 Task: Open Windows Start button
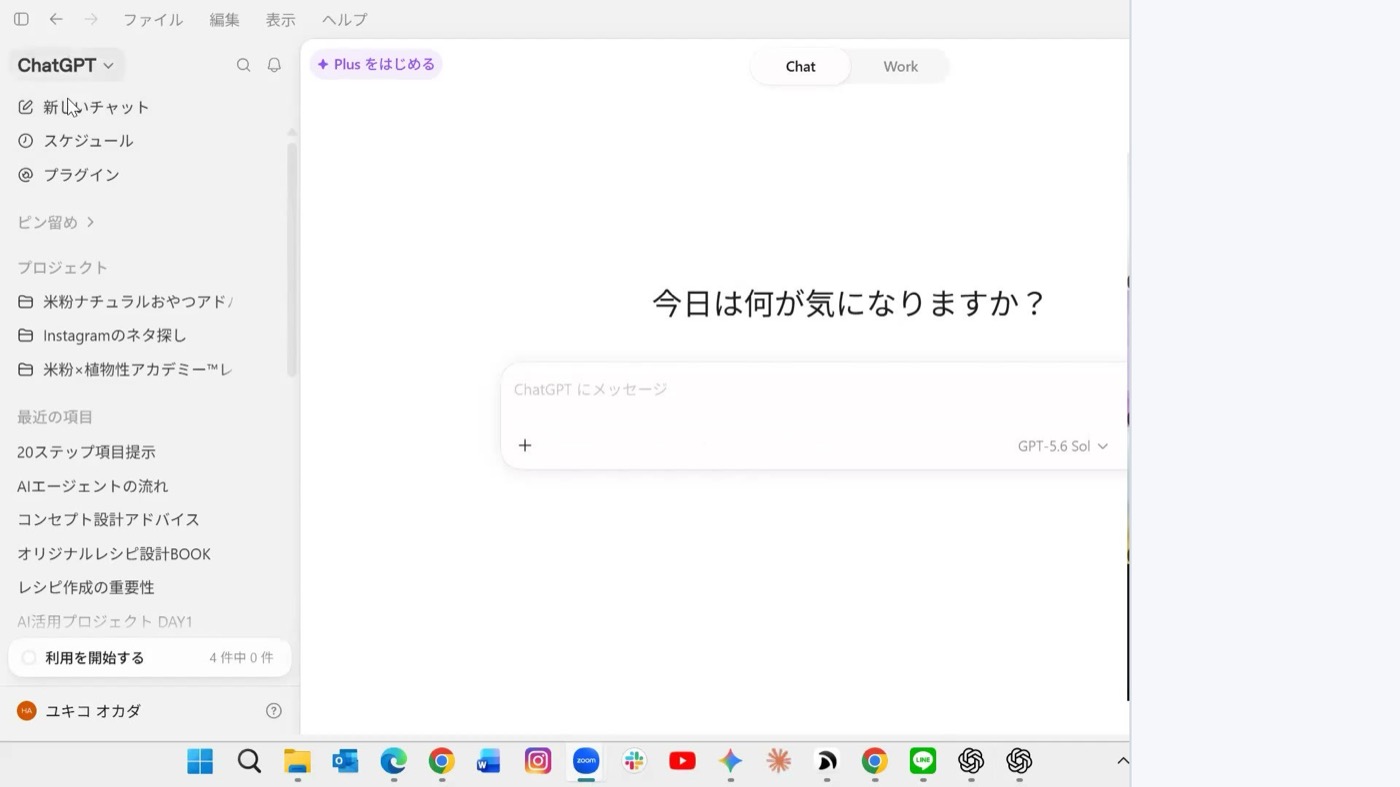[200, 761]
